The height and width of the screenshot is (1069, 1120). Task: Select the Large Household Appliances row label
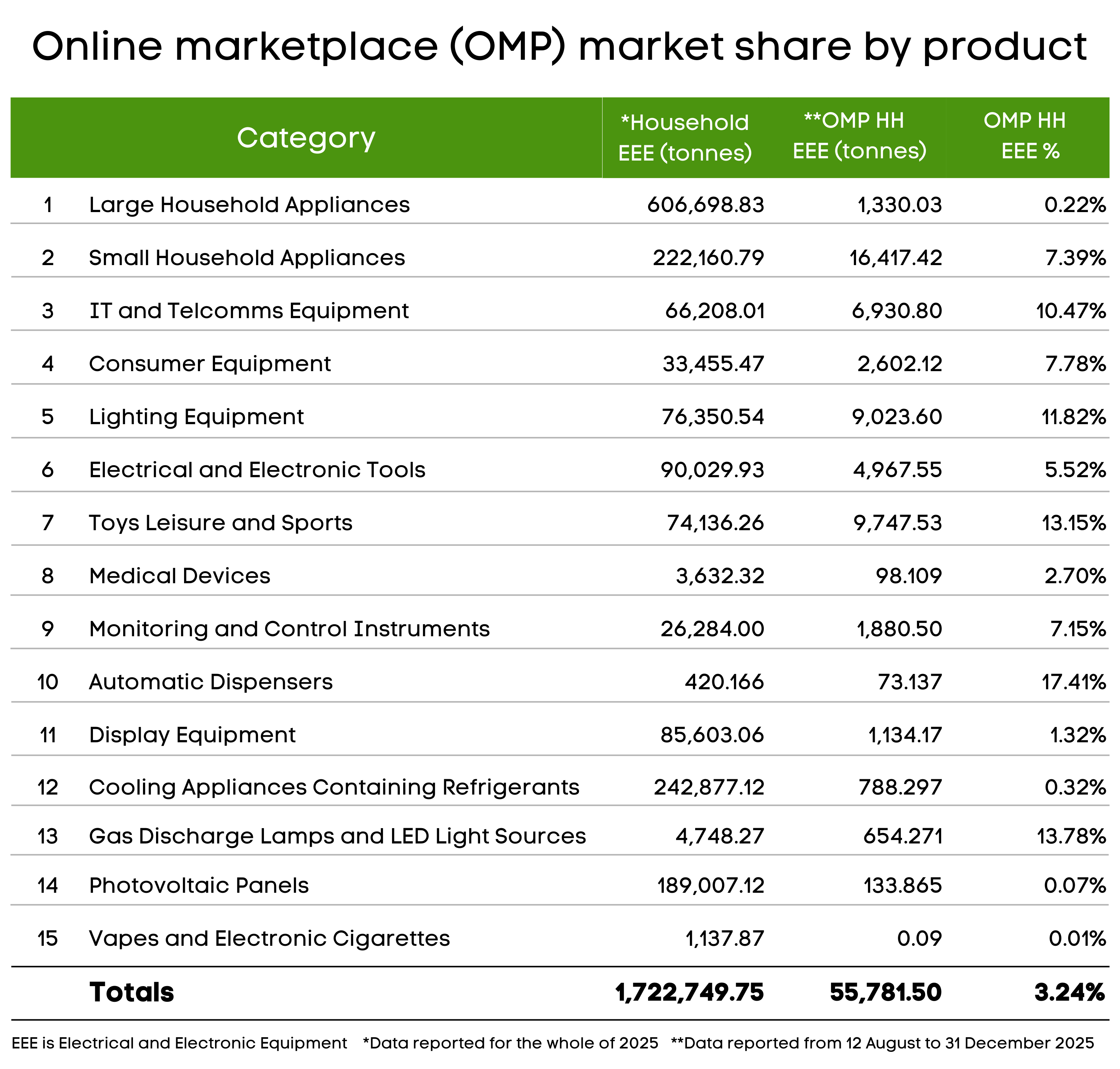coord(249,205)
